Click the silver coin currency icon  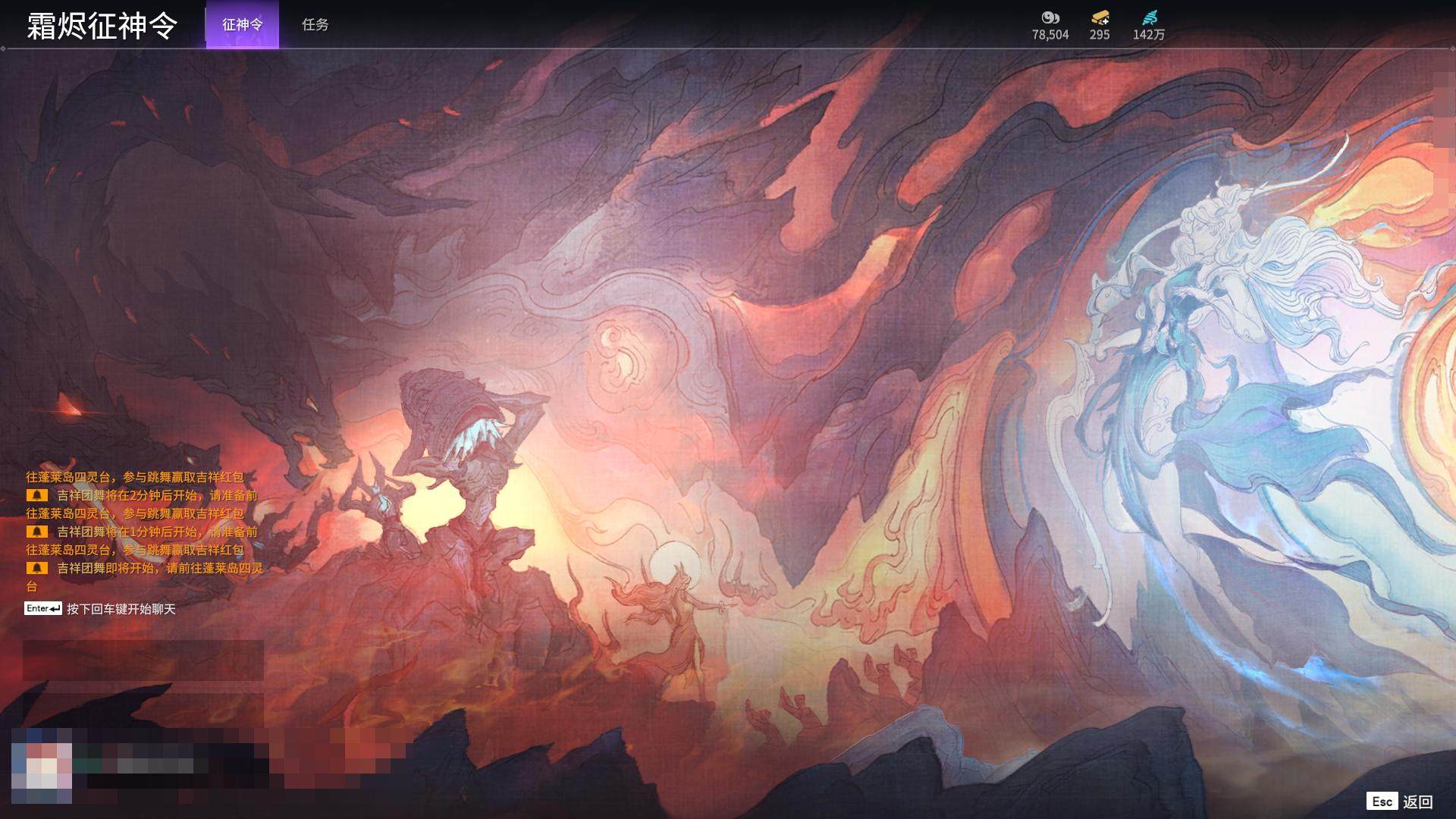click(1050, 17)
